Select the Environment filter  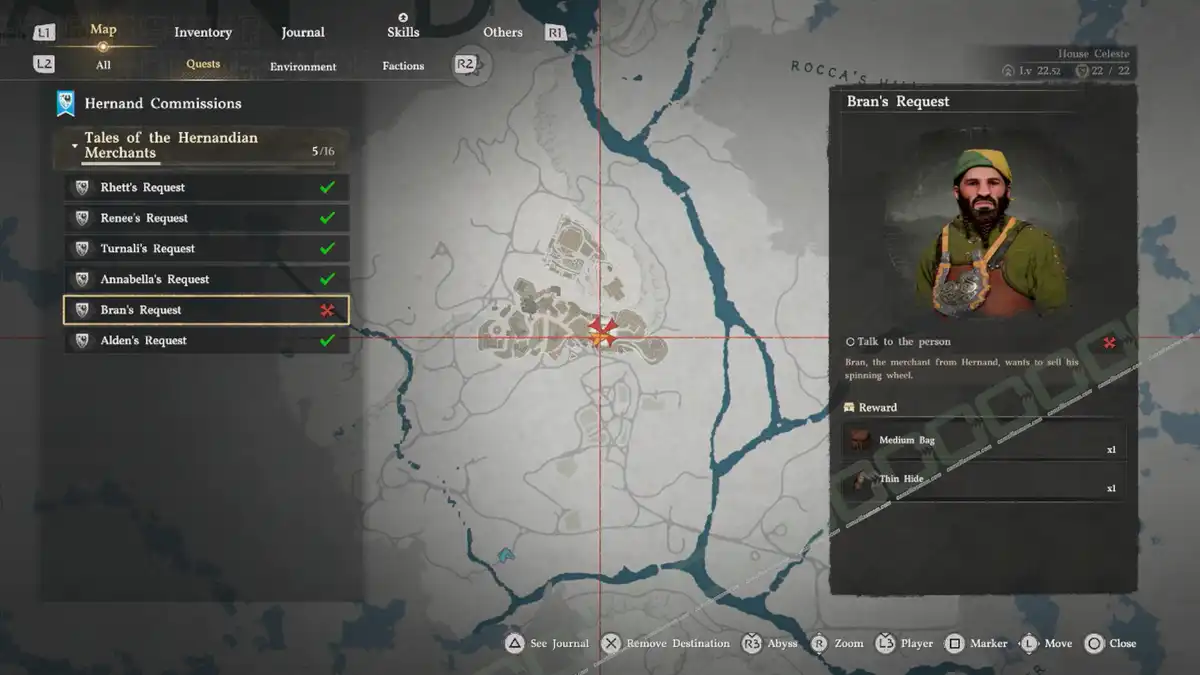click(x=303, y=67)
